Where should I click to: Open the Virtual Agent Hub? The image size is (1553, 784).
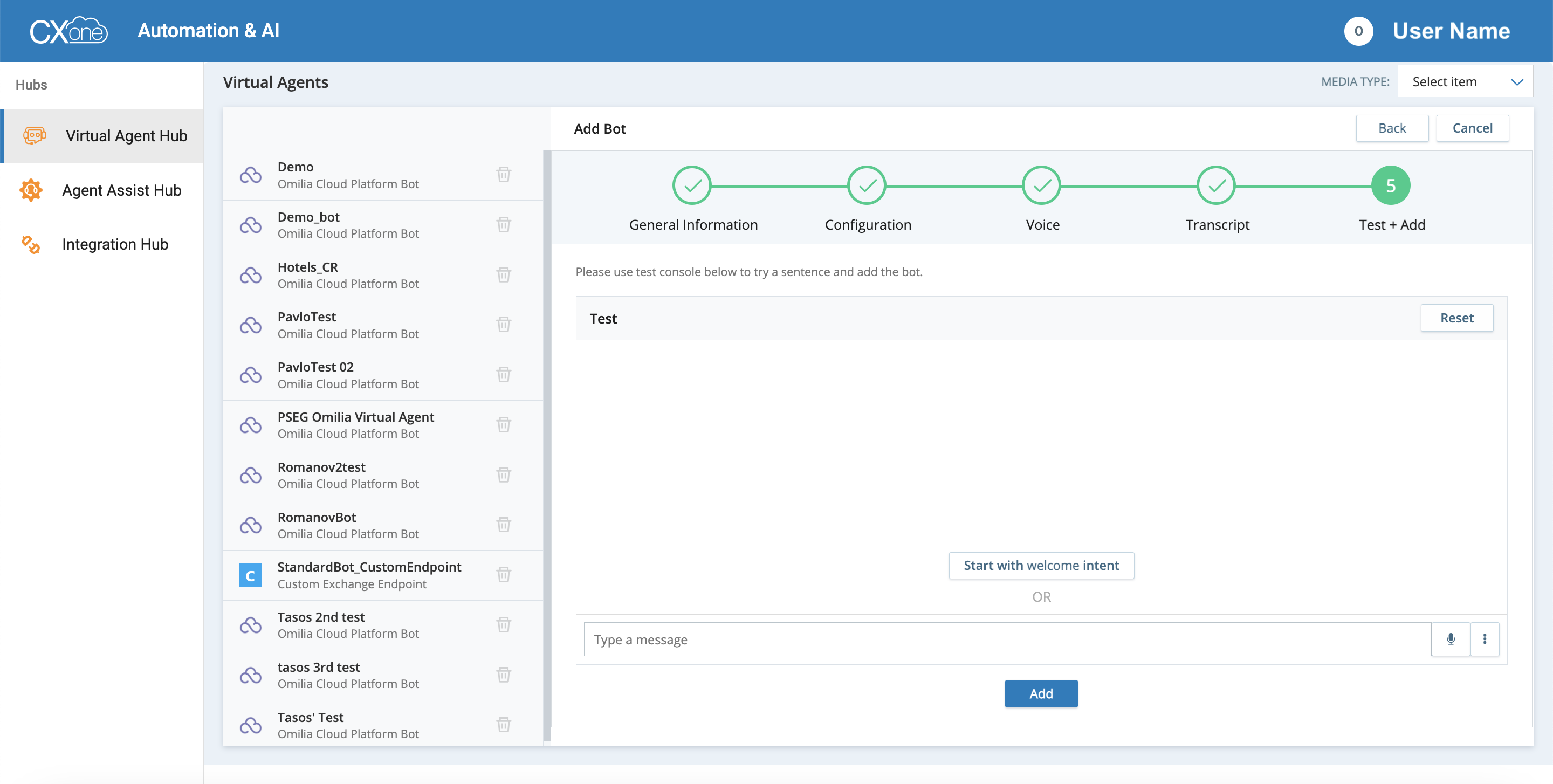pyautogui.click(x=126, y=136)
